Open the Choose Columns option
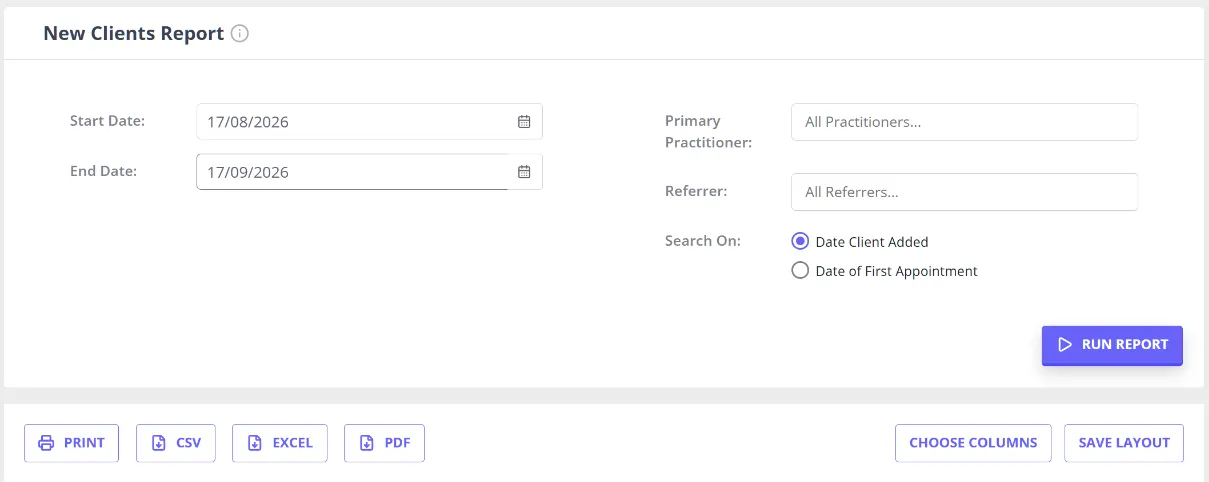 973,443
